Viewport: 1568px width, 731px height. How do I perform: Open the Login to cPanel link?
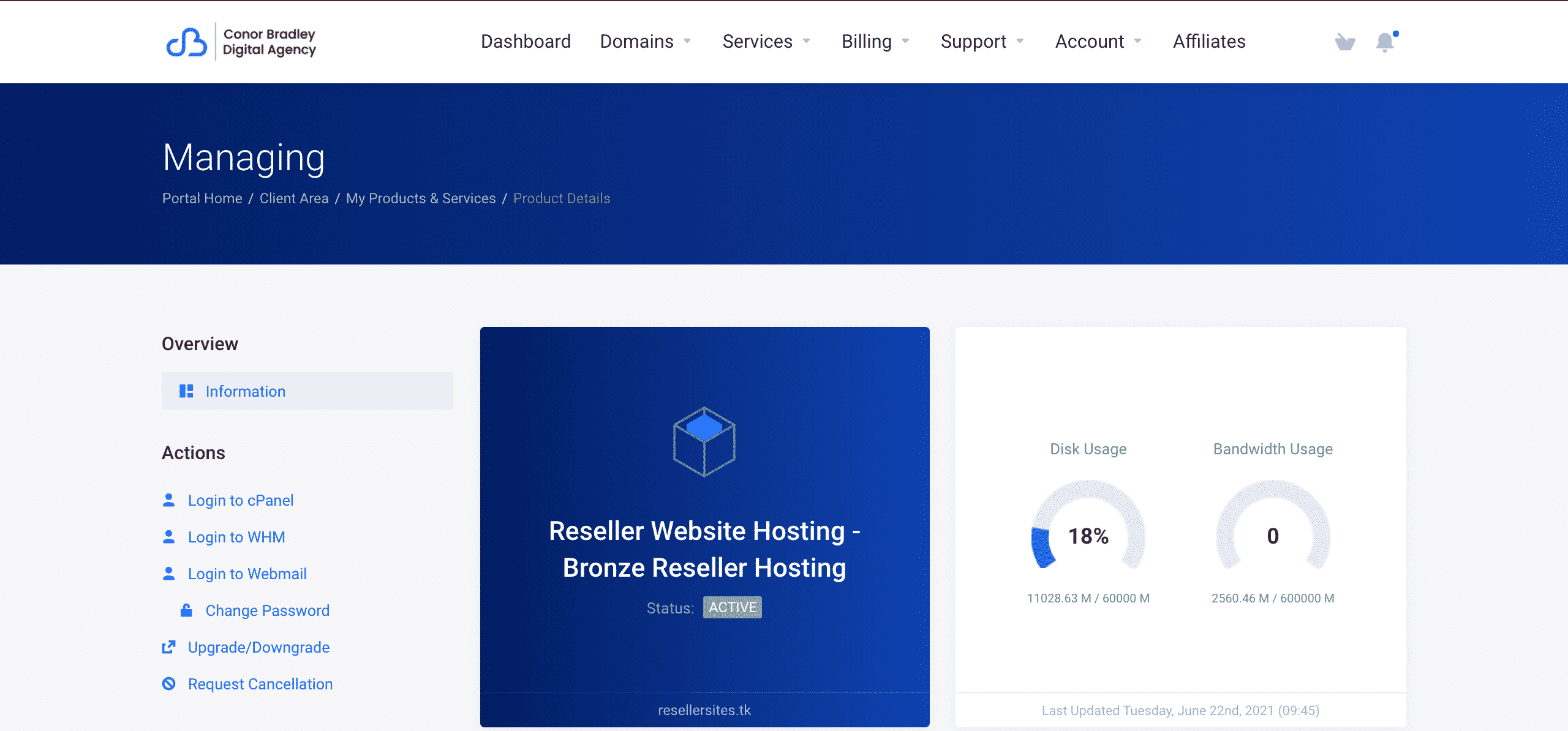(x=241, y=500)
